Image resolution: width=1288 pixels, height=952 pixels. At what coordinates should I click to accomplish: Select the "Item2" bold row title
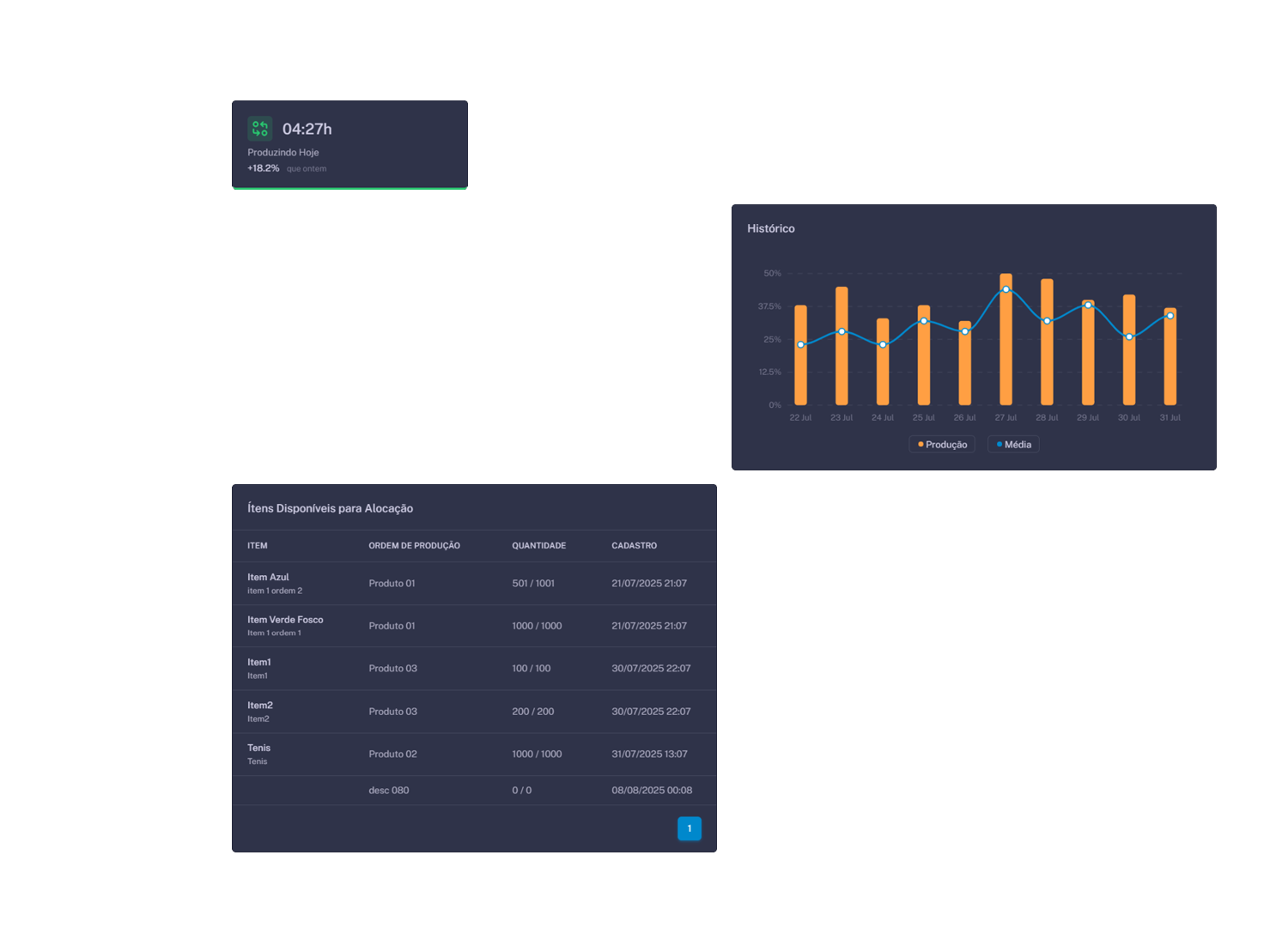260,706
